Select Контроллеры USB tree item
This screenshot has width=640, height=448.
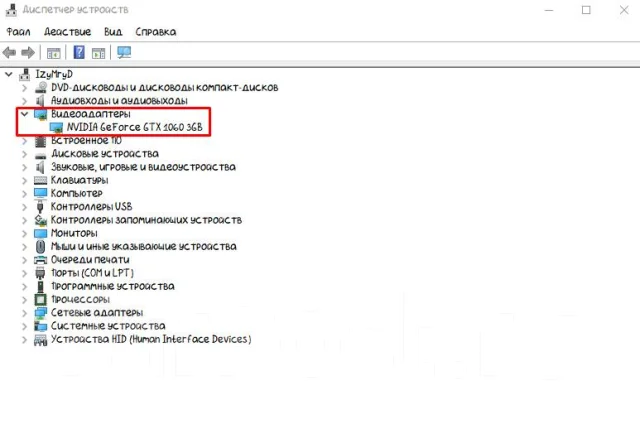(x=91, y=207)
